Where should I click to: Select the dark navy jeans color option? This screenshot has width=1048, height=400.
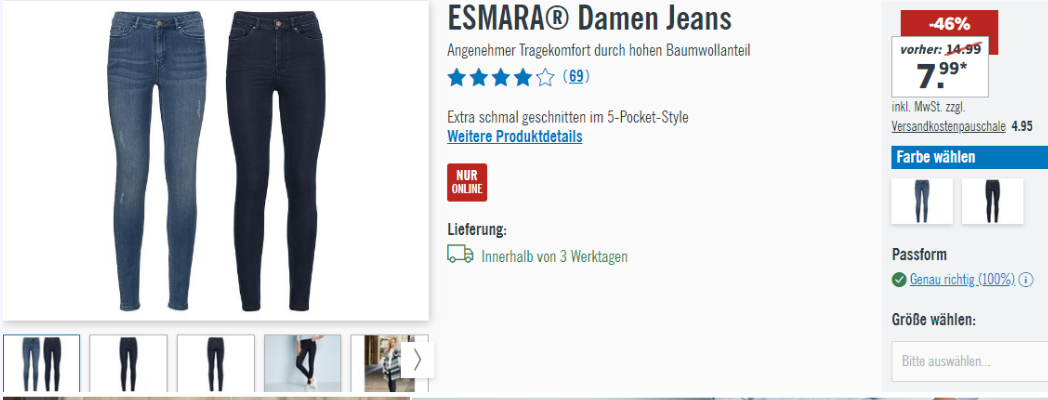992,201
